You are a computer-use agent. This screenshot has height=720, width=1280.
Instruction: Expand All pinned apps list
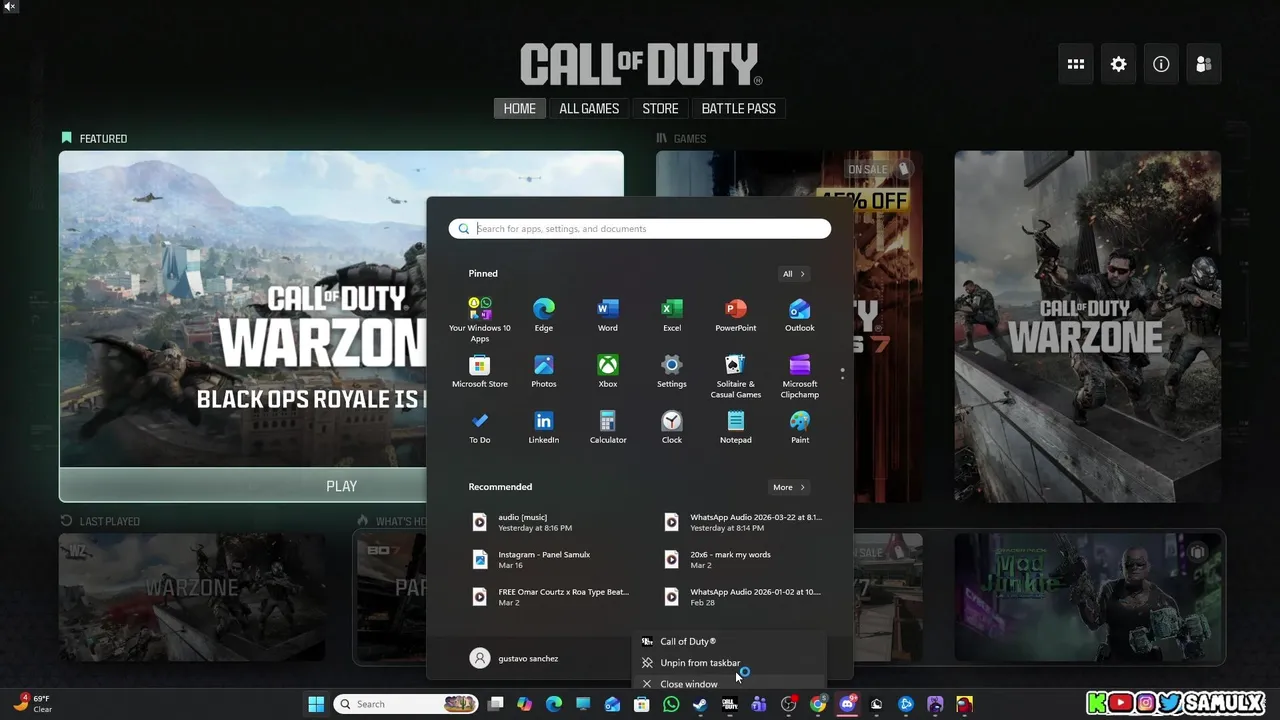(x=793, y=274)
